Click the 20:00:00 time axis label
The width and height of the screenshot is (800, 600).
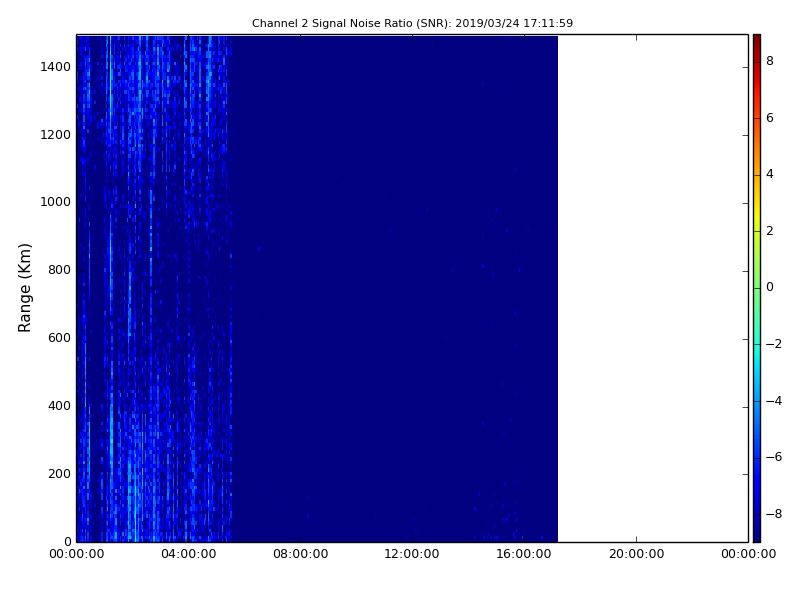(x=636, y=554)
